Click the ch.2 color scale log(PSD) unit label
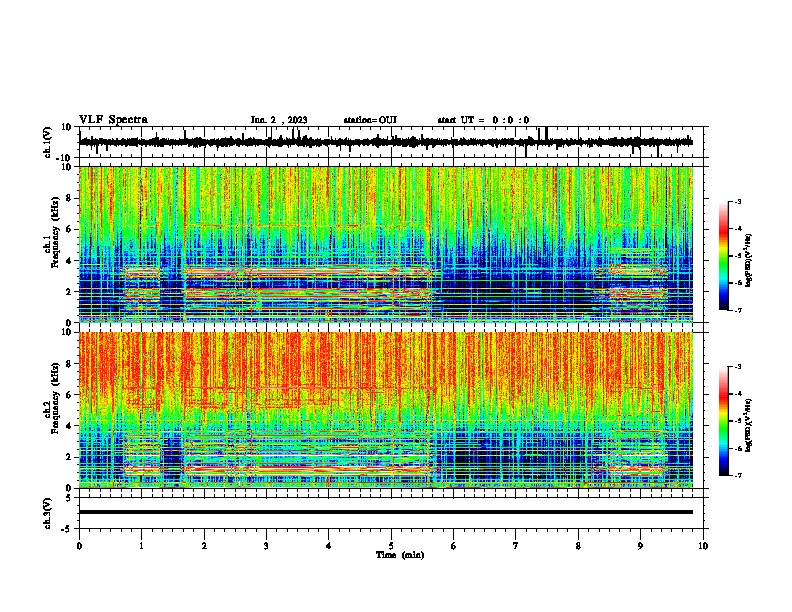 coord(749,425)
